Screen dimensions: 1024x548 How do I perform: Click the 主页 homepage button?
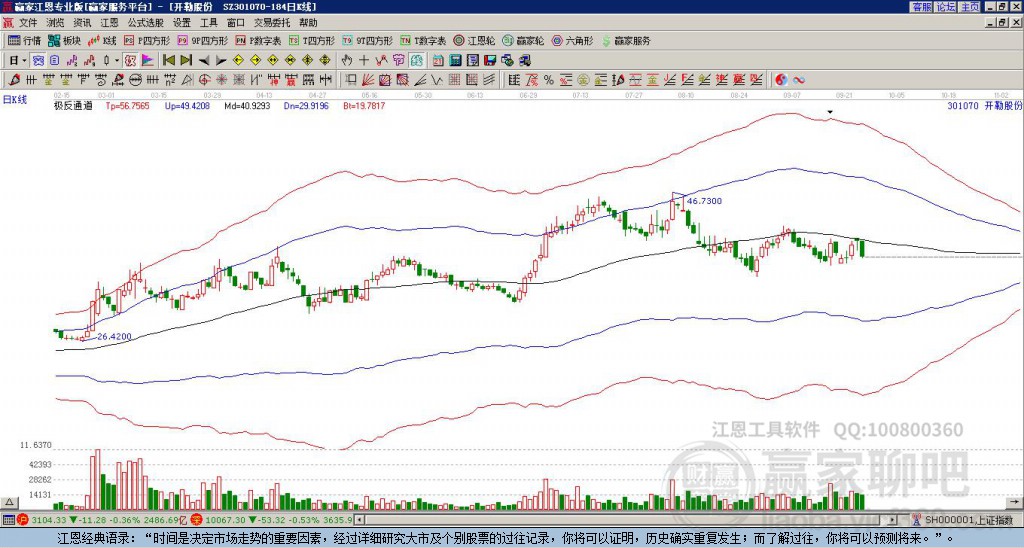click(969, 7)
